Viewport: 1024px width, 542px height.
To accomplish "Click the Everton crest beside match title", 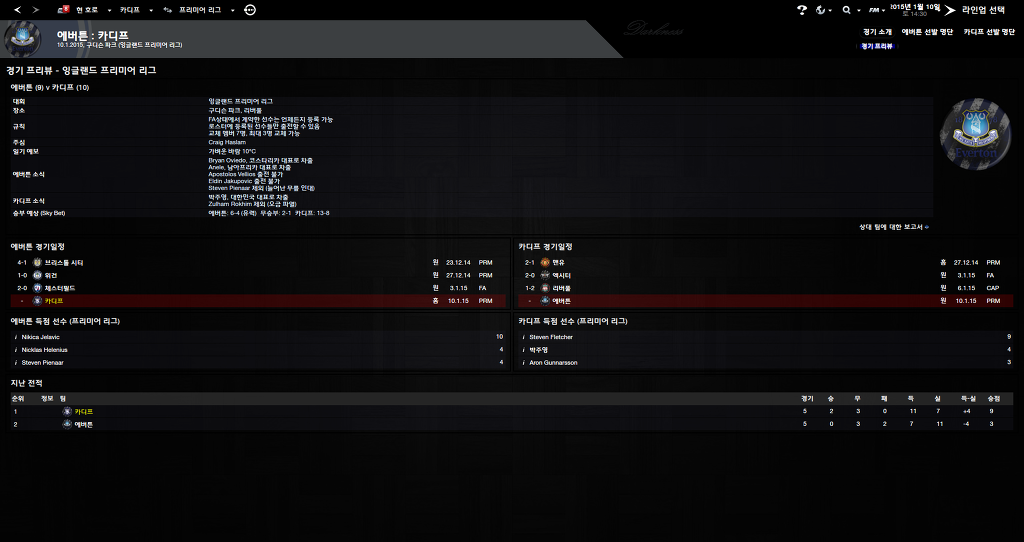I will (22, 38).
